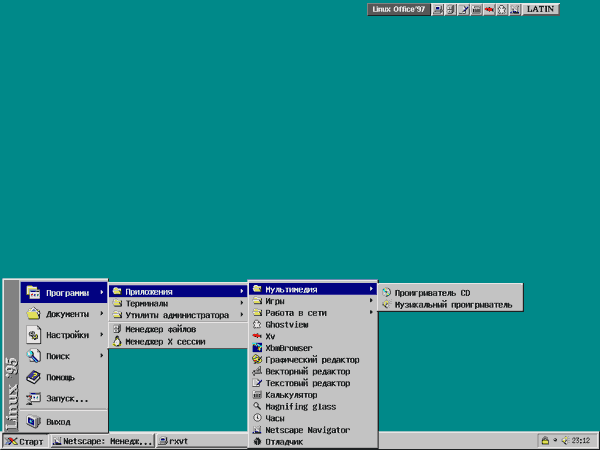Start Графический редактор (graphics editor)
Screen dimensions: 600x450
pos(312,359)
